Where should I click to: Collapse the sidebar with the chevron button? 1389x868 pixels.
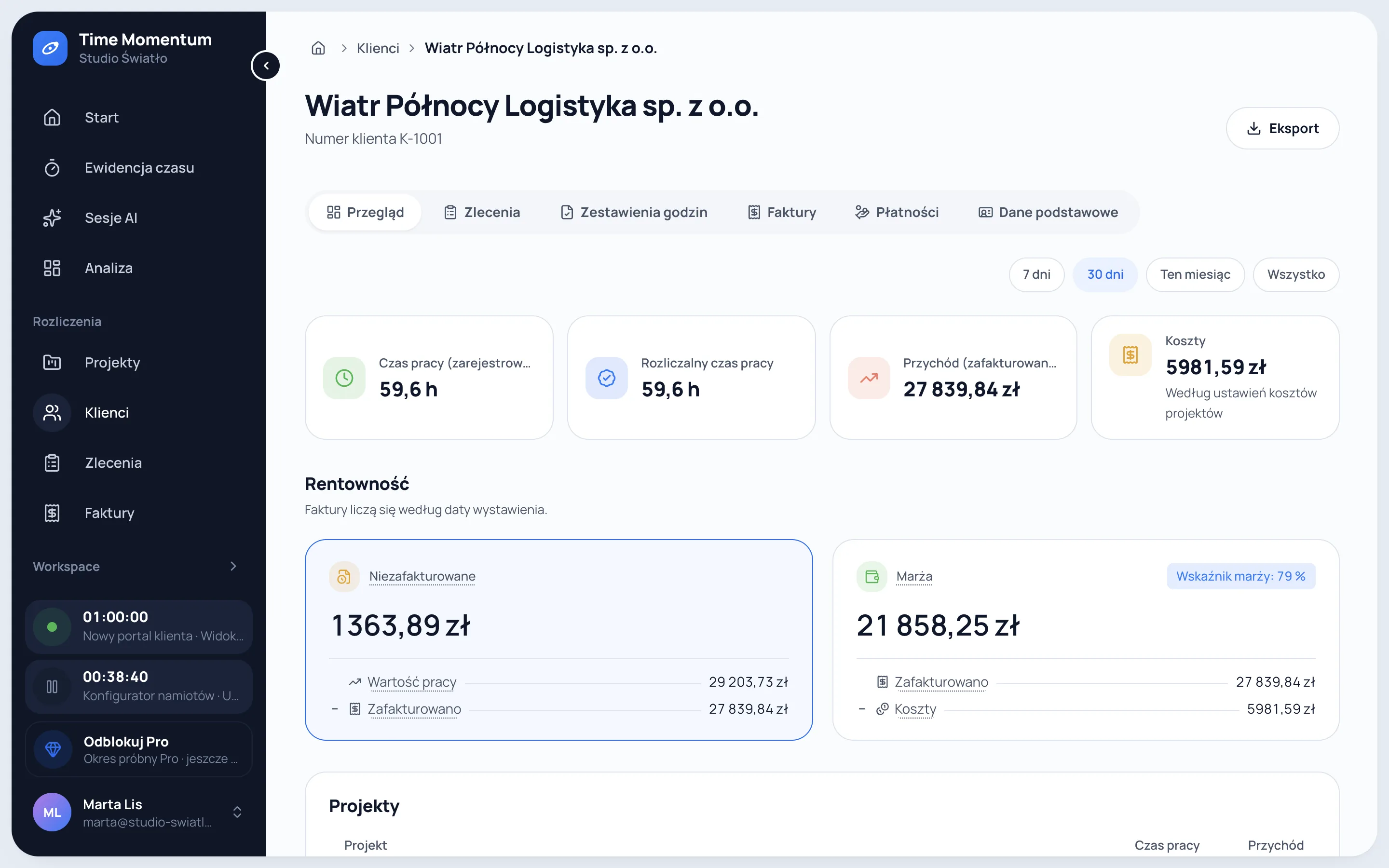point(266,66)
